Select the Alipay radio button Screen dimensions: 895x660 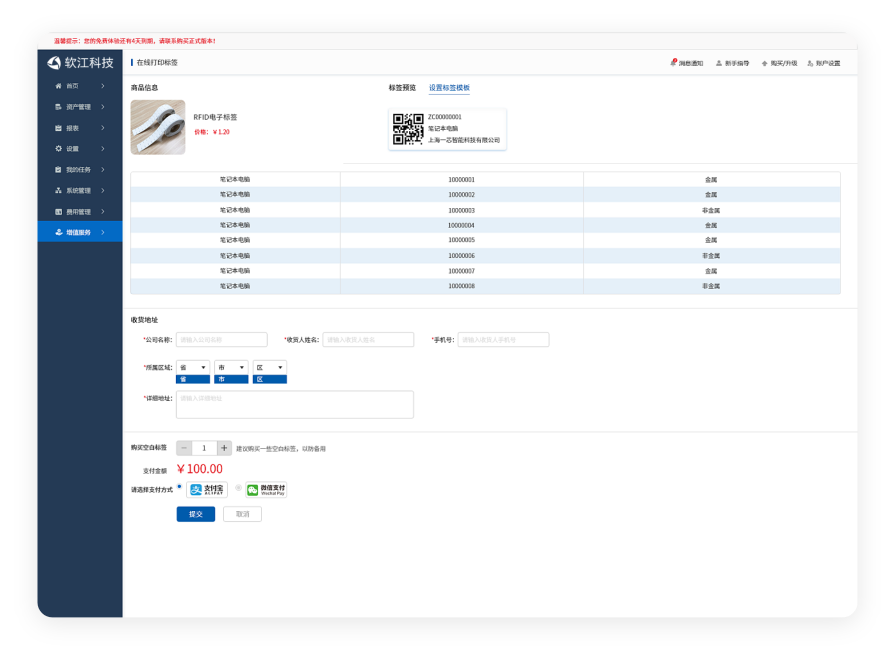pos(179,487)
